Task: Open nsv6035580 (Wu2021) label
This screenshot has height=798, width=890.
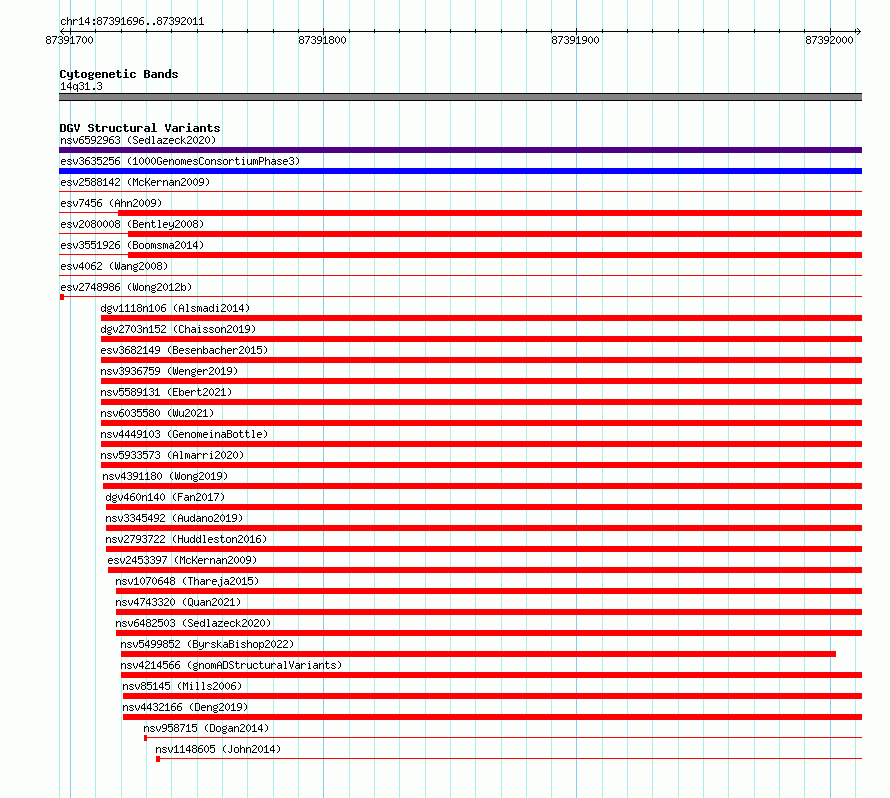Action: click(x=157, y=413)
